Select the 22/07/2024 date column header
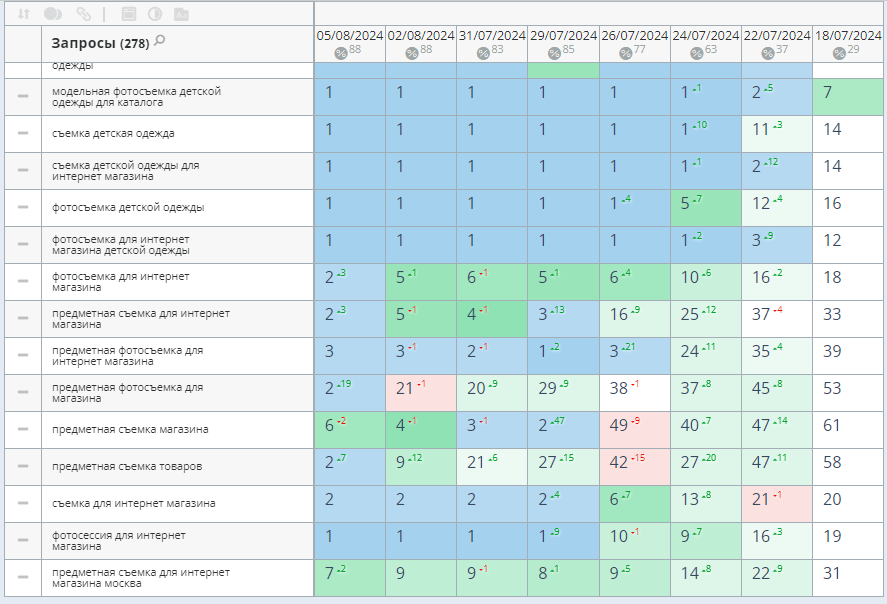887x604 pixels. [777, 35]
